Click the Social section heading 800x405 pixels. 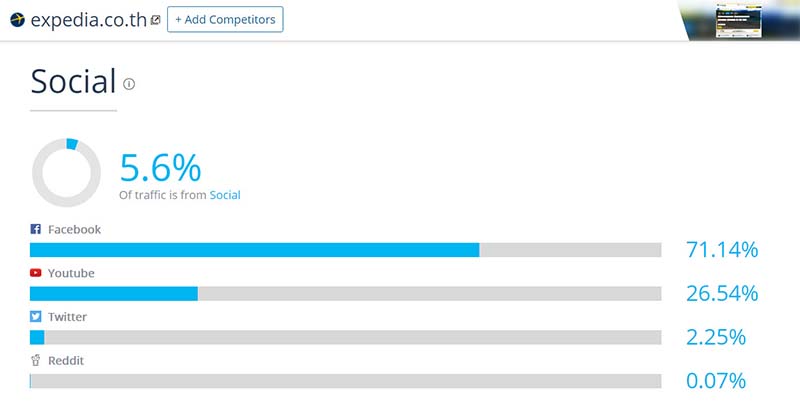click(73, 81)
